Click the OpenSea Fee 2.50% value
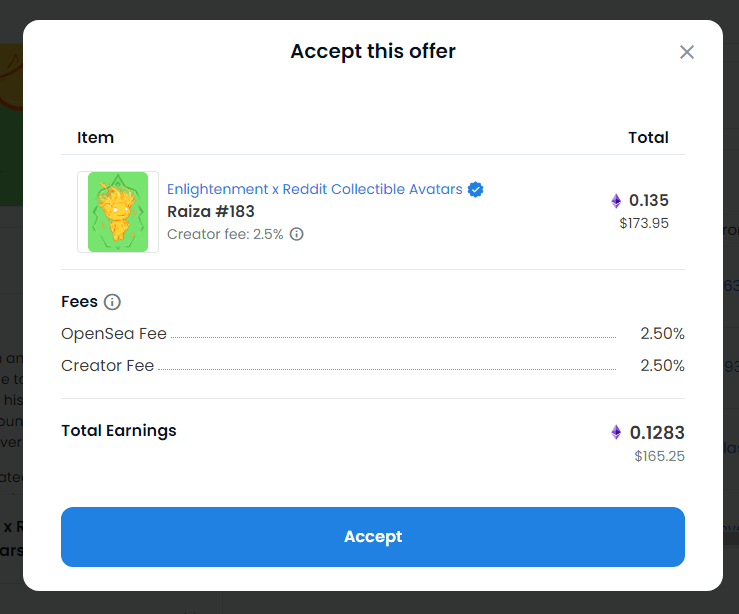The height and width of the screenshot is (614, 739). point(662,334)
